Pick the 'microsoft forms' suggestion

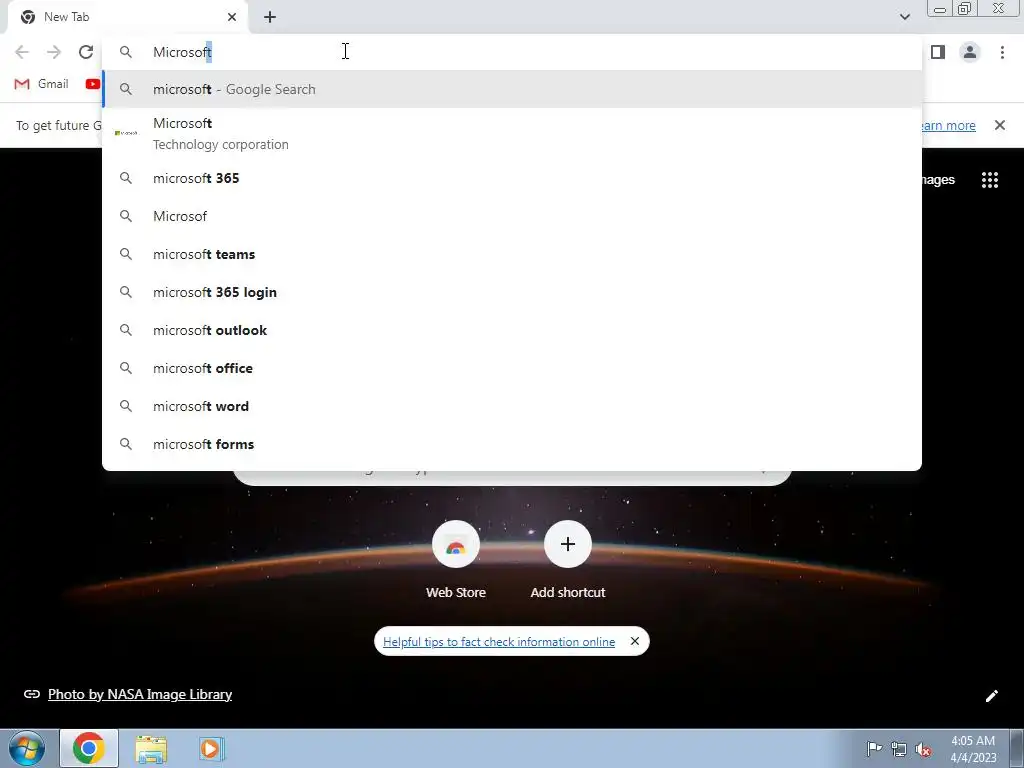[x=512, y=444]
